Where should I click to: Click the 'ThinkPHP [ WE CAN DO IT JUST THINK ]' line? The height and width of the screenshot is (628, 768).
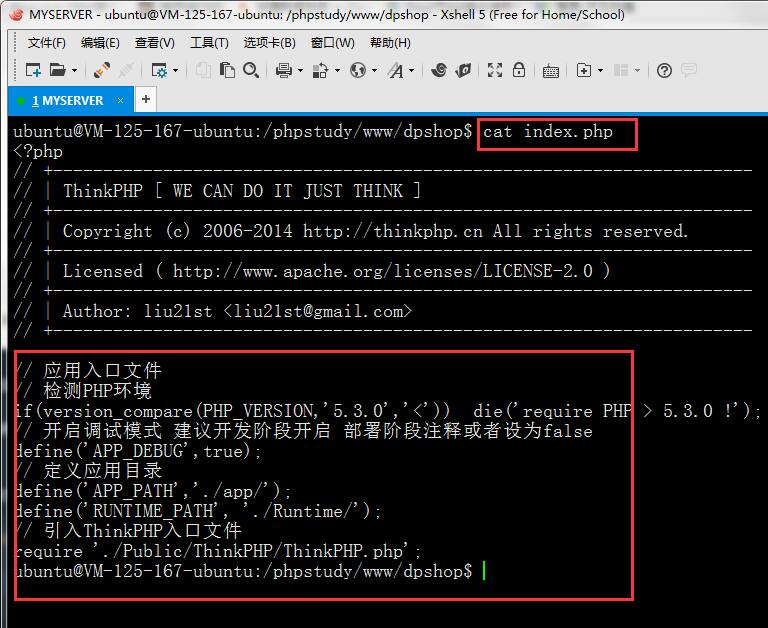tap(241, 191)
